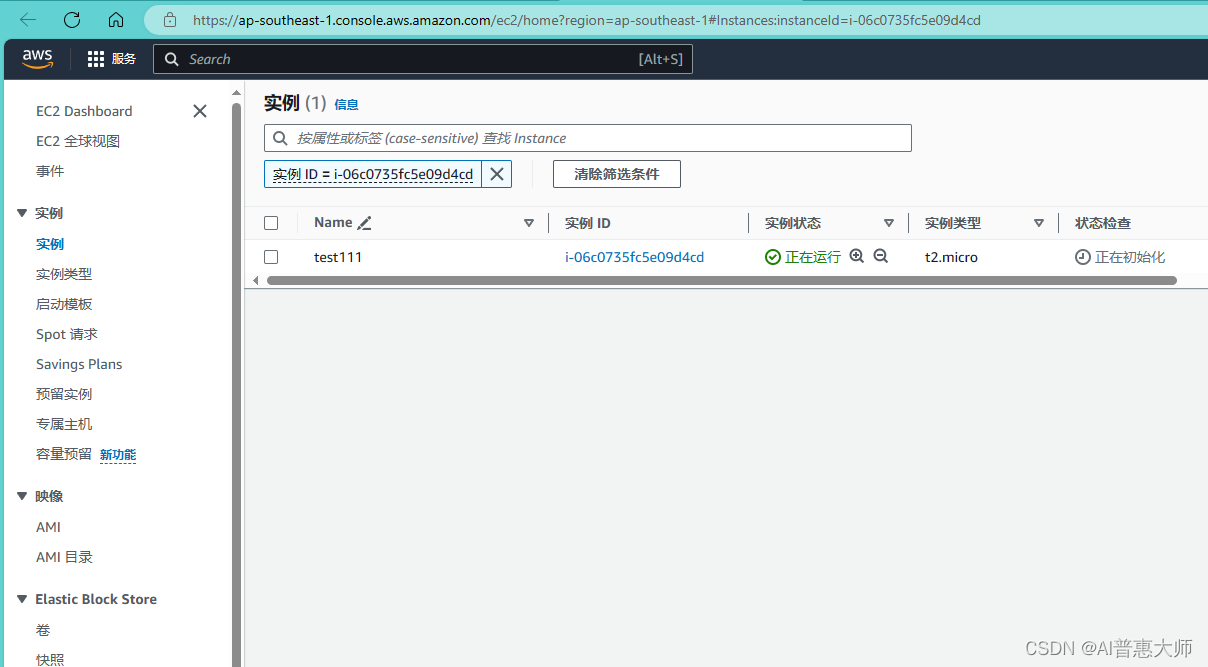Open Spot 请求
The width and height of the screenshot is (1208, 667).
(x=67, y=334)
